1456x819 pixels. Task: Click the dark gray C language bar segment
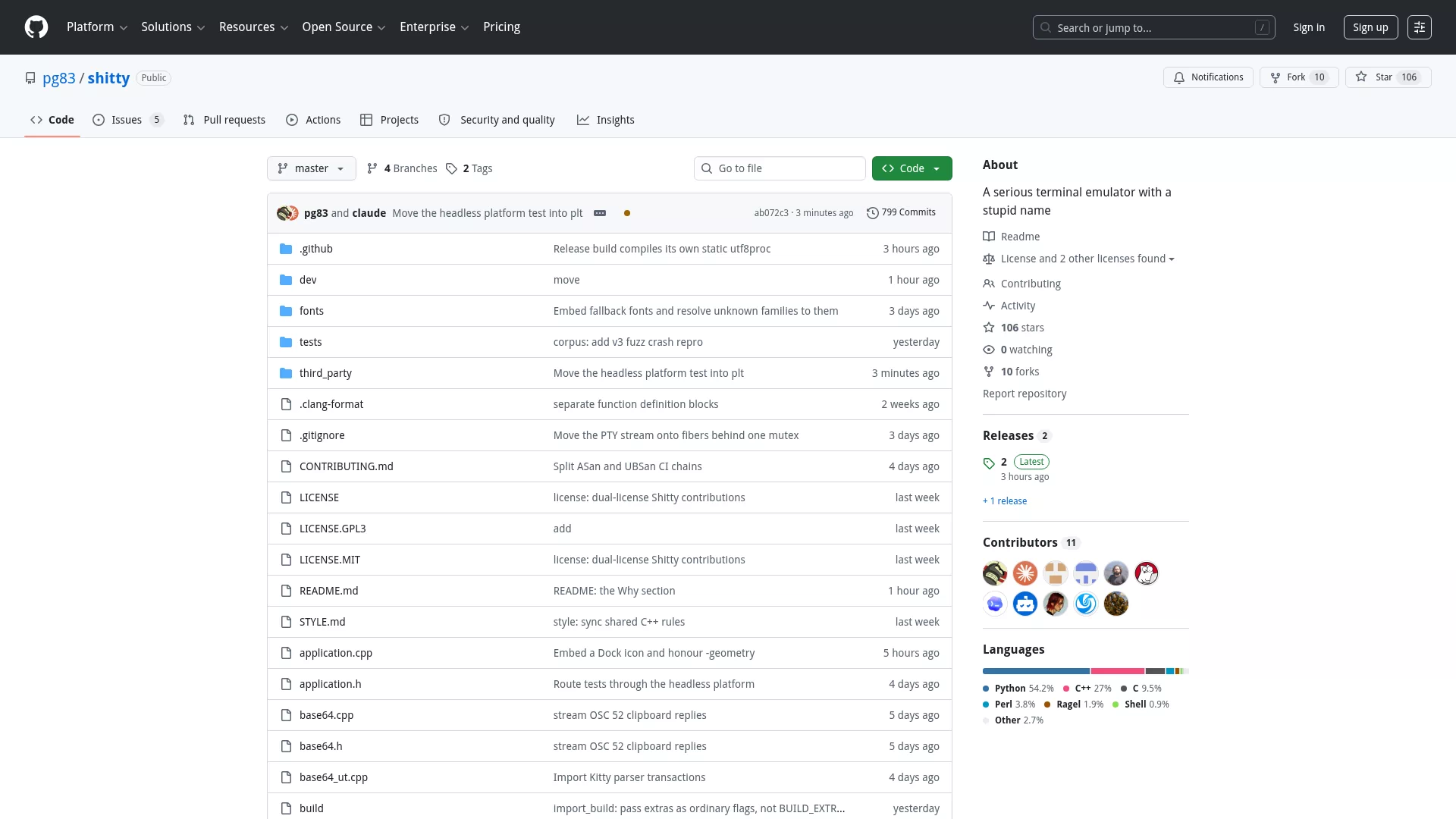pos(1155,671)
